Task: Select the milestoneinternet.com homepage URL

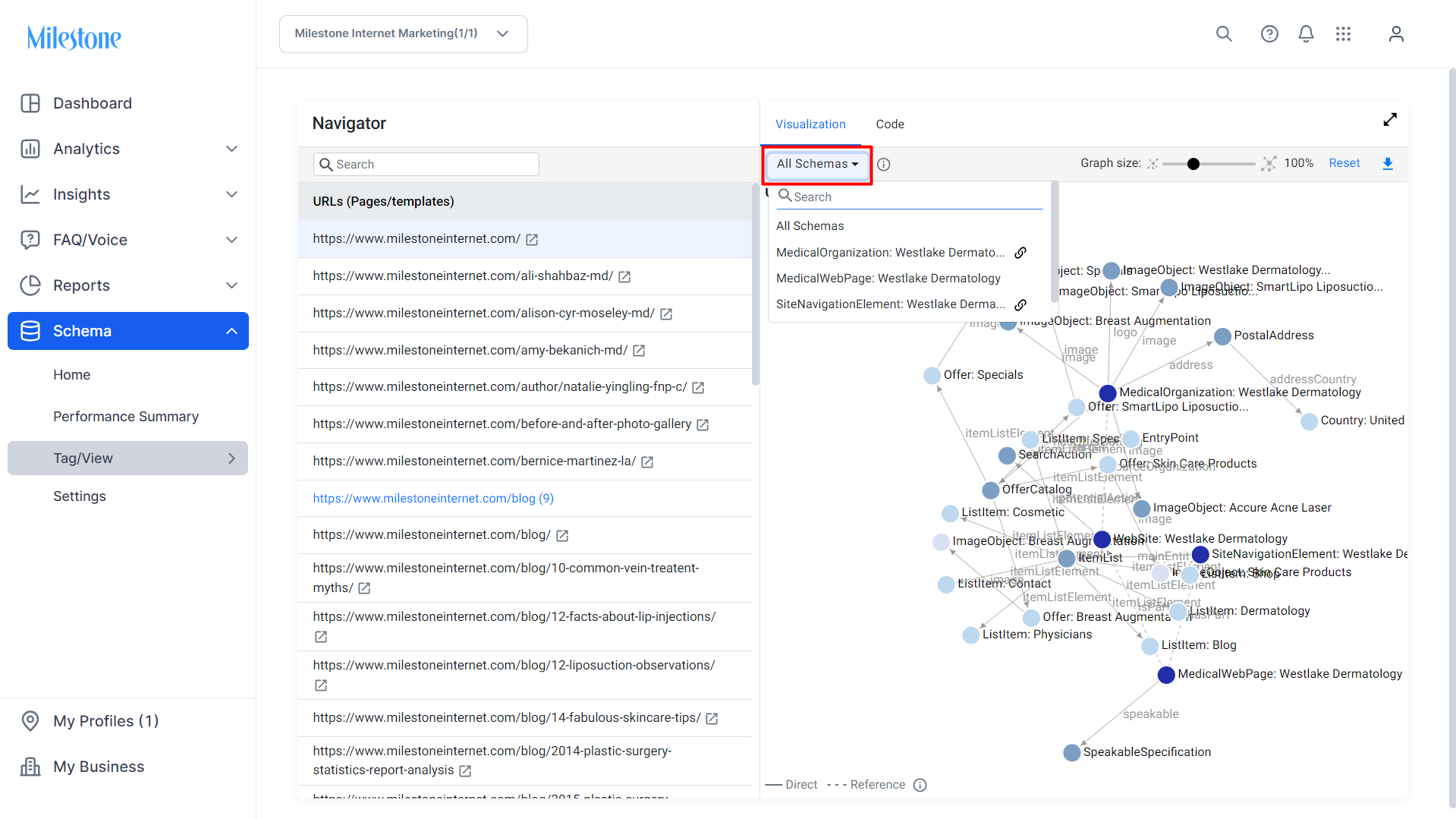Action: click(417, 239)
